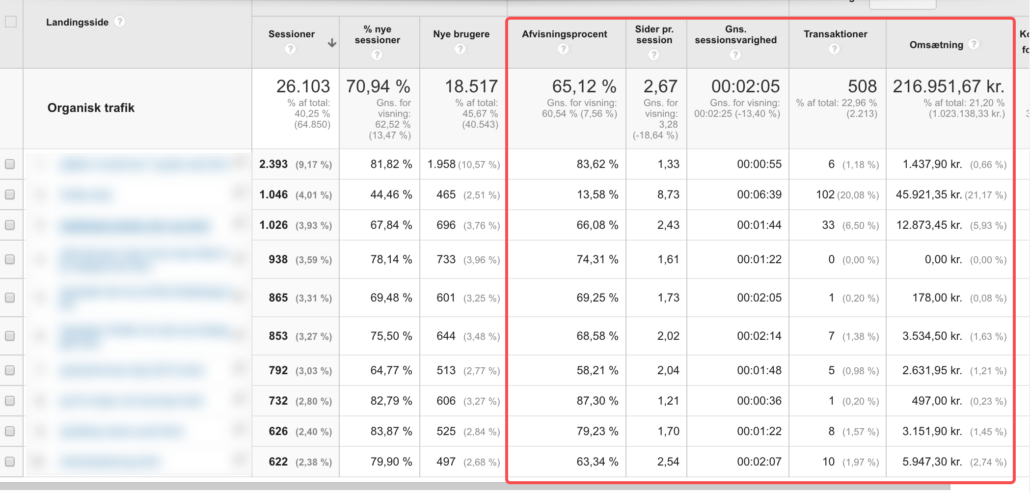The height and width of the screenshot is (494, 1030).
Task: Open help icon under Transaktioner header
Action: coord(835,49)
